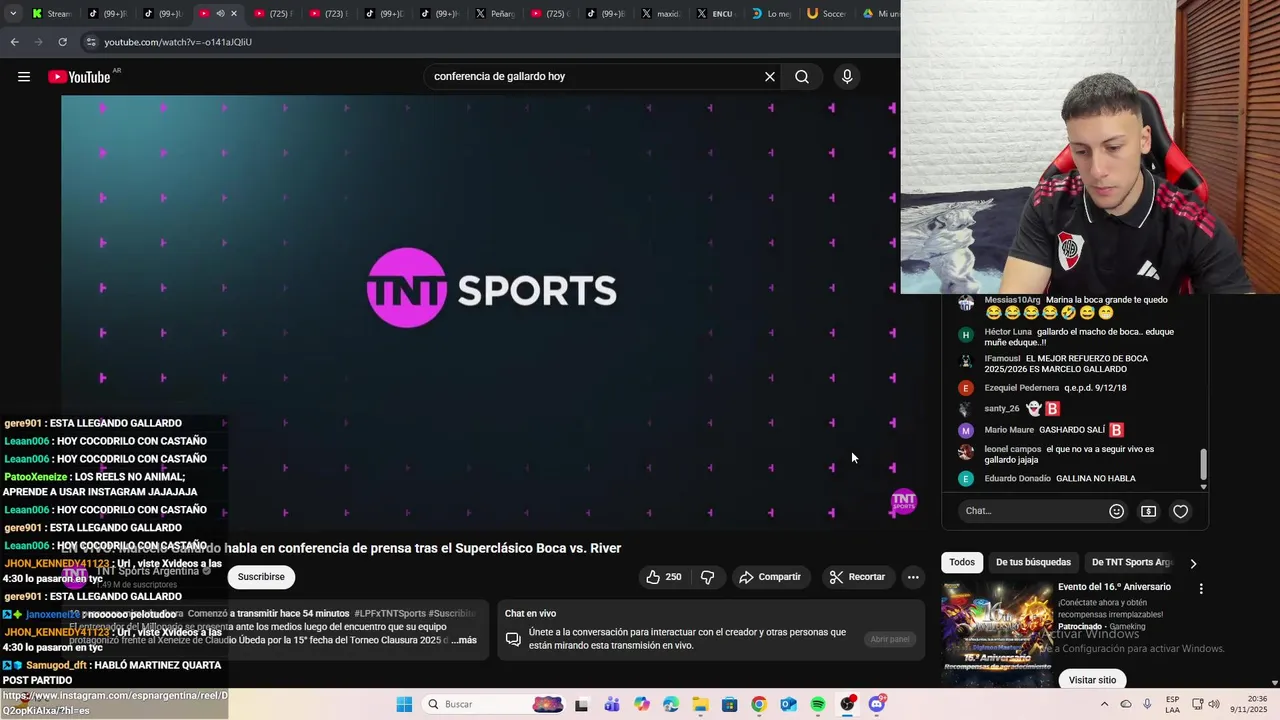Screen dimensions: 1280x720
Task: Send a heart reaction in chat
Action: pyautogui.click(x=1181, y=511)
